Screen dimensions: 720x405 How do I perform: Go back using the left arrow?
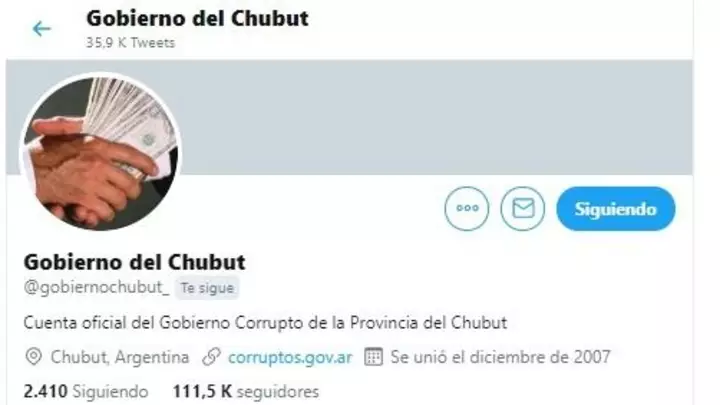pyautogui.click(x=41, y=29)
